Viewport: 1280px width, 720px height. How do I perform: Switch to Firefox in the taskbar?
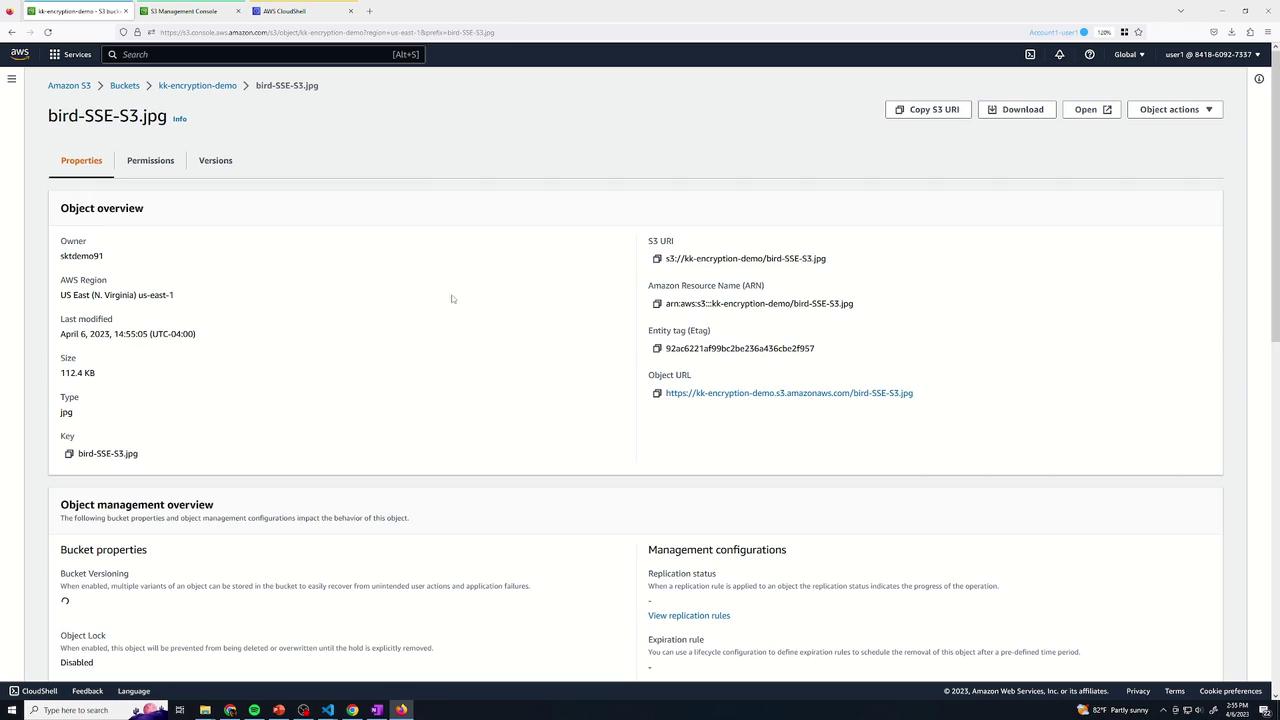(x=401, y=710)
